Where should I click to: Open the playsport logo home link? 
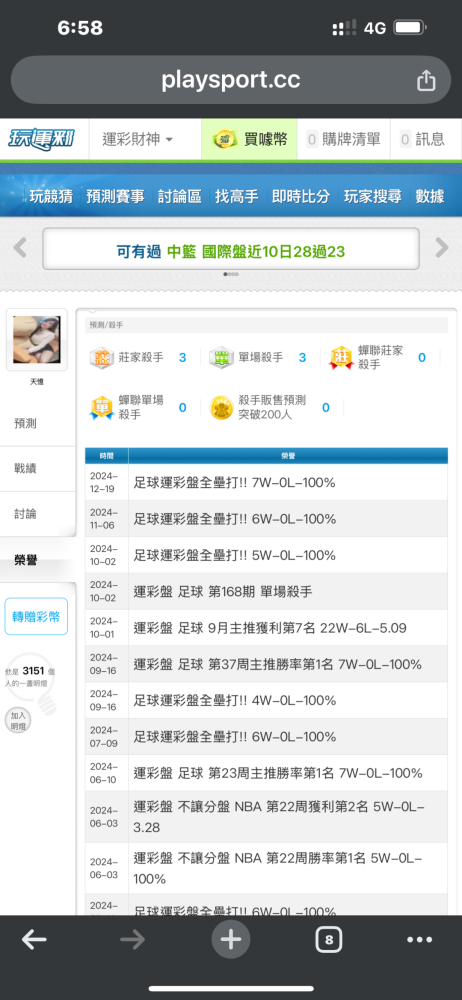pos(41,138)
